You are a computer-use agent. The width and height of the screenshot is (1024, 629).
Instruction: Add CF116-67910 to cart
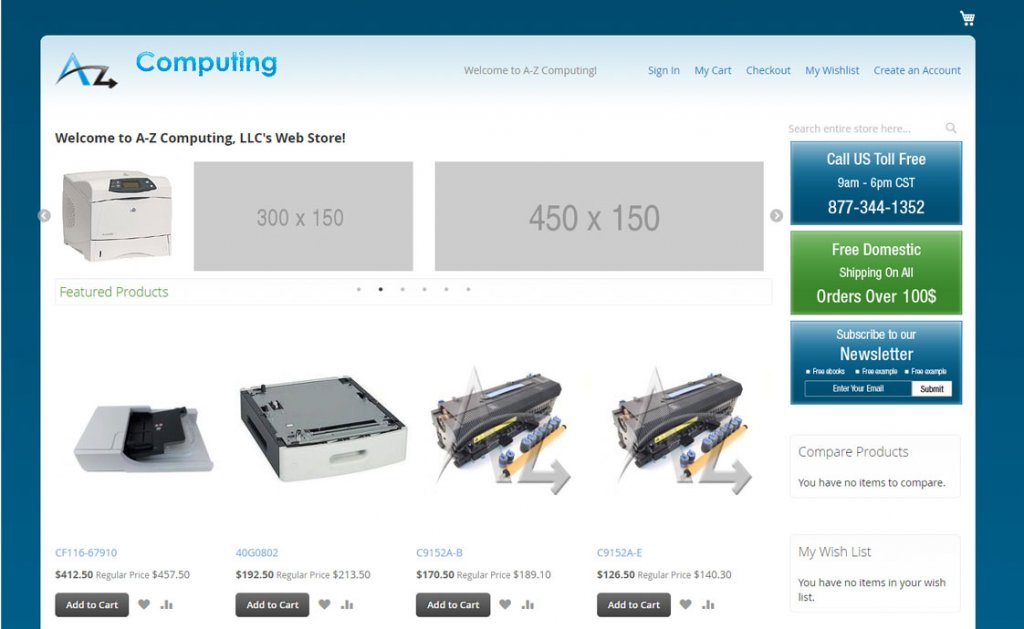(92, 605)
